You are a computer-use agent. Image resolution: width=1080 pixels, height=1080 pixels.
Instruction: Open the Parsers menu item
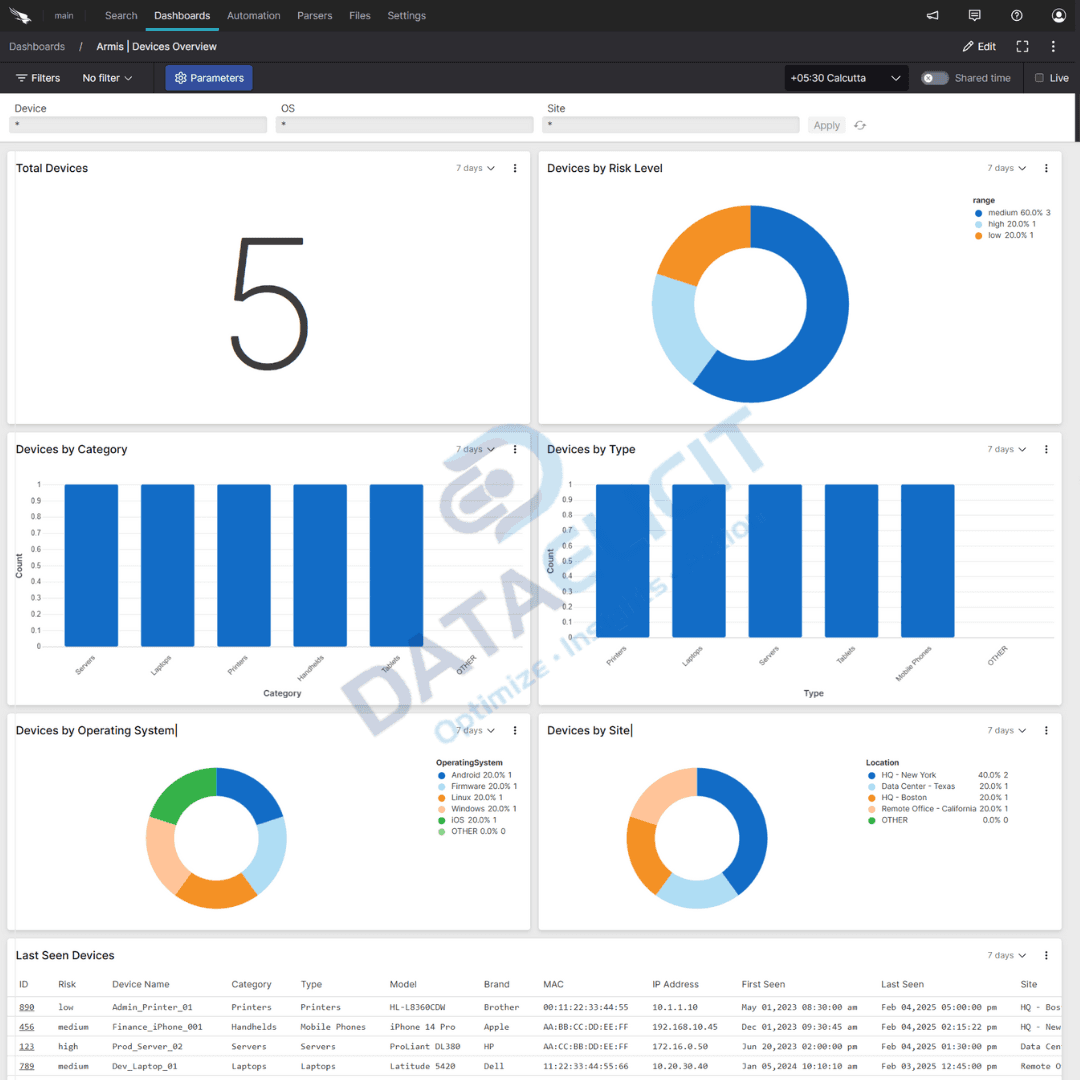pyautogui.click(x=314, y=15)
